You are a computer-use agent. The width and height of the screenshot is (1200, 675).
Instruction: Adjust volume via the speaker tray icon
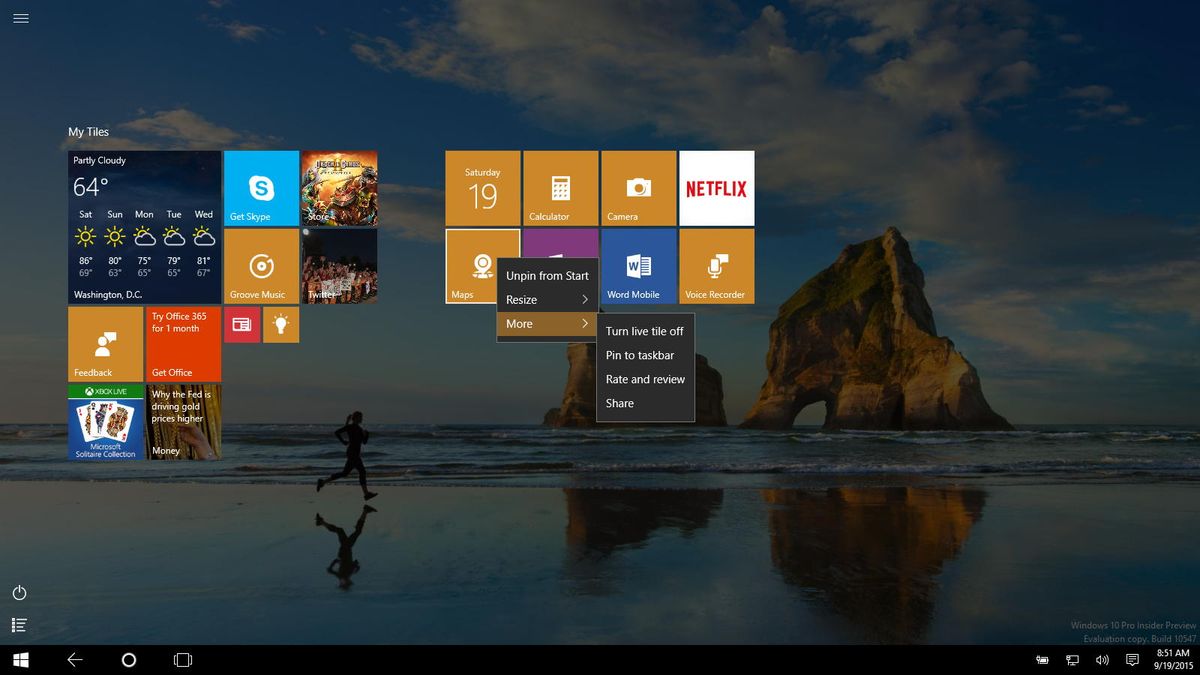pyautogui.click(x=1101, y=660)
